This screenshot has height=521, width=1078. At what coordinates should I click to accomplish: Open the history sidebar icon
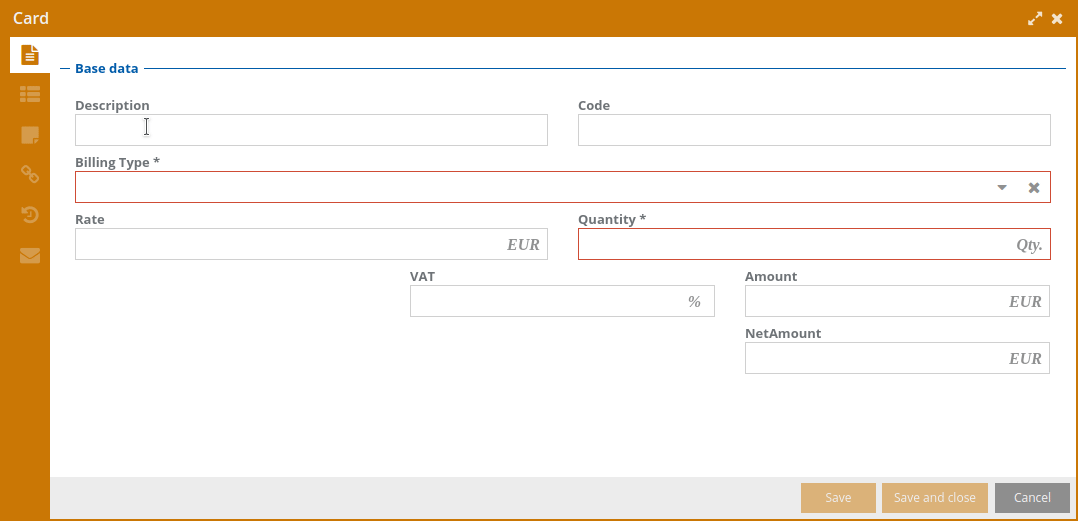pos(30,214)
